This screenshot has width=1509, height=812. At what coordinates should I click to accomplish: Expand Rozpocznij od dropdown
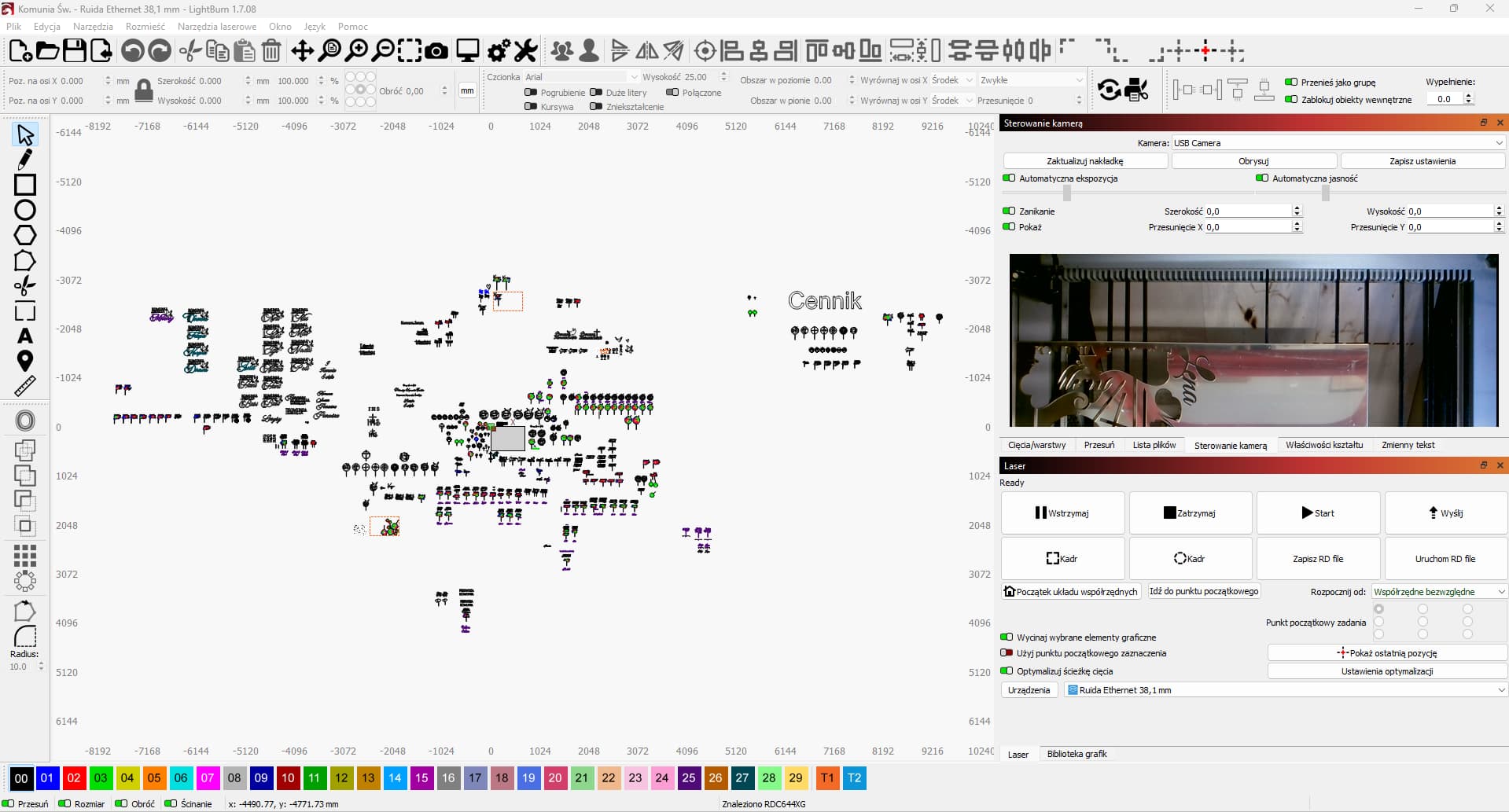(x=1439, y=592)
